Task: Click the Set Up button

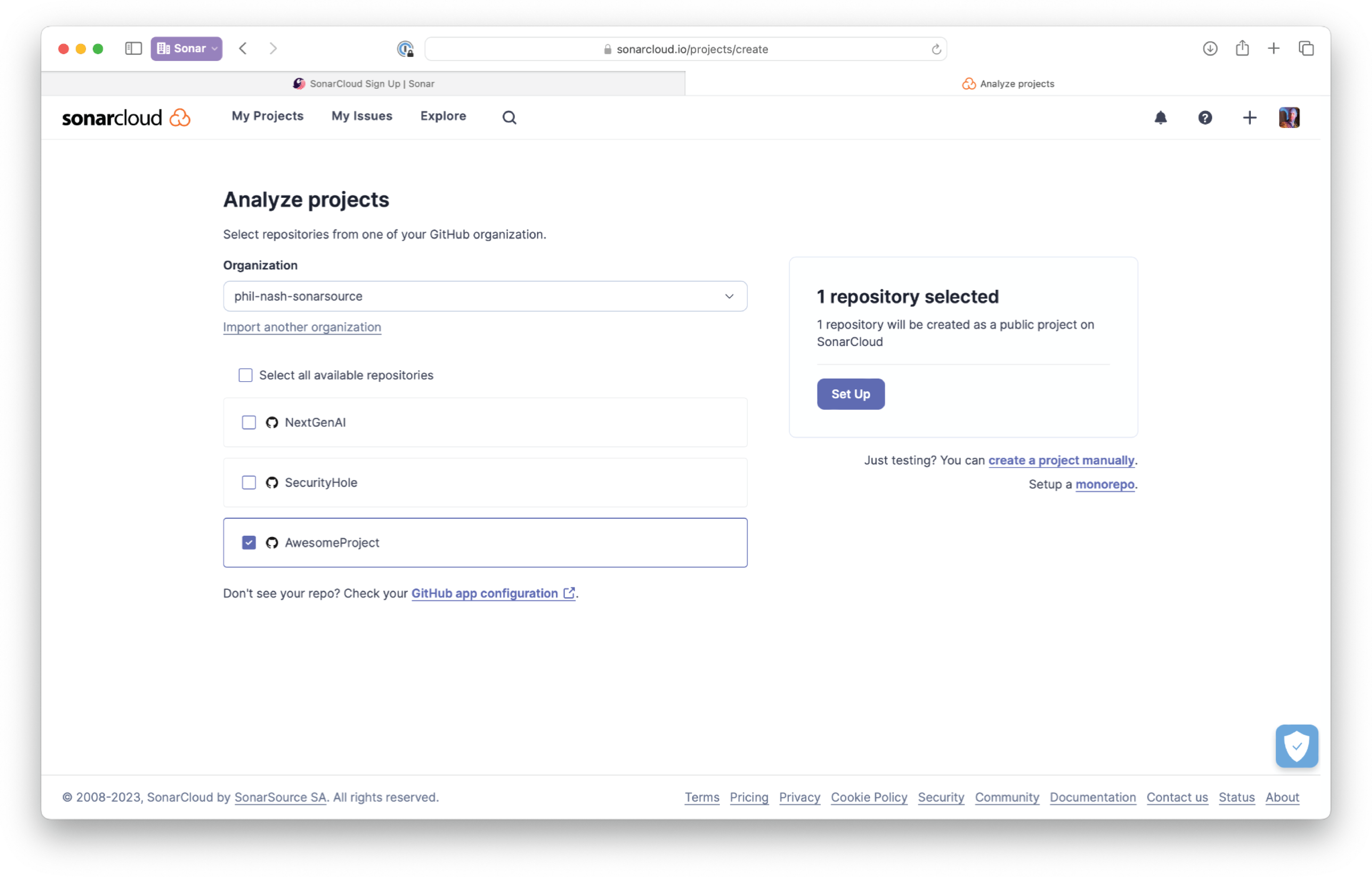Action: pos(850,394)
